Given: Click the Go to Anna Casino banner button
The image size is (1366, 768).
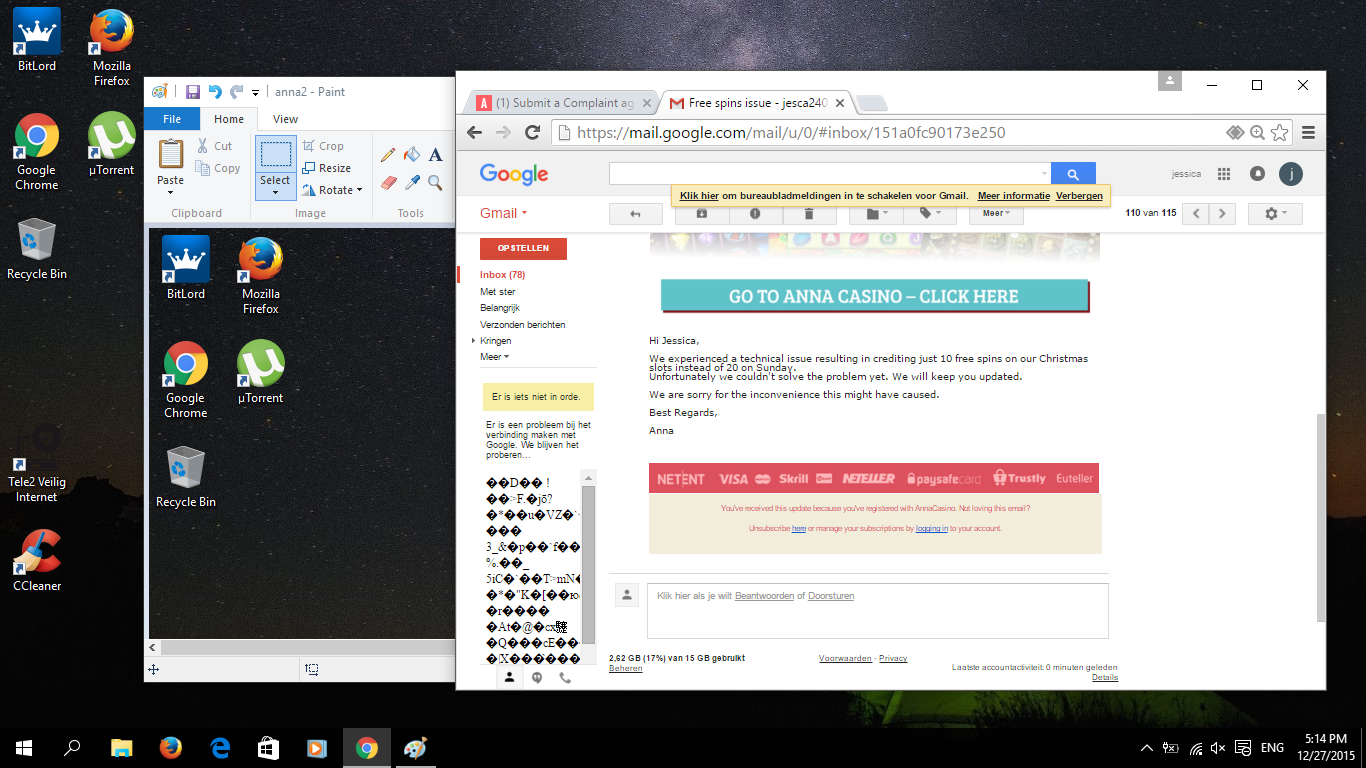Looking at the screenshot, I should [x=874, y=296].
